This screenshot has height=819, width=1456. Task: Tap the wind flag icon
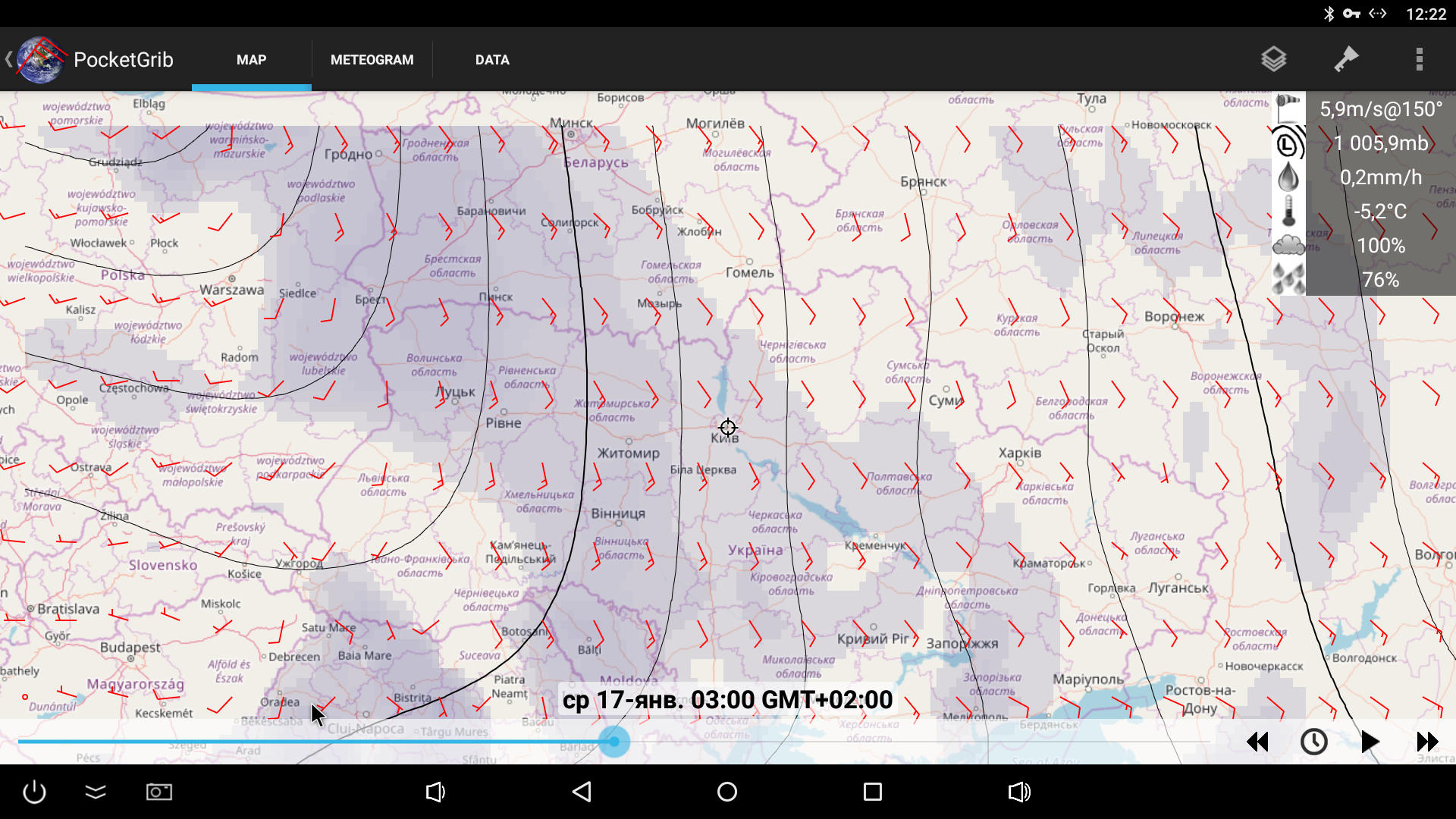(1288, 108)
